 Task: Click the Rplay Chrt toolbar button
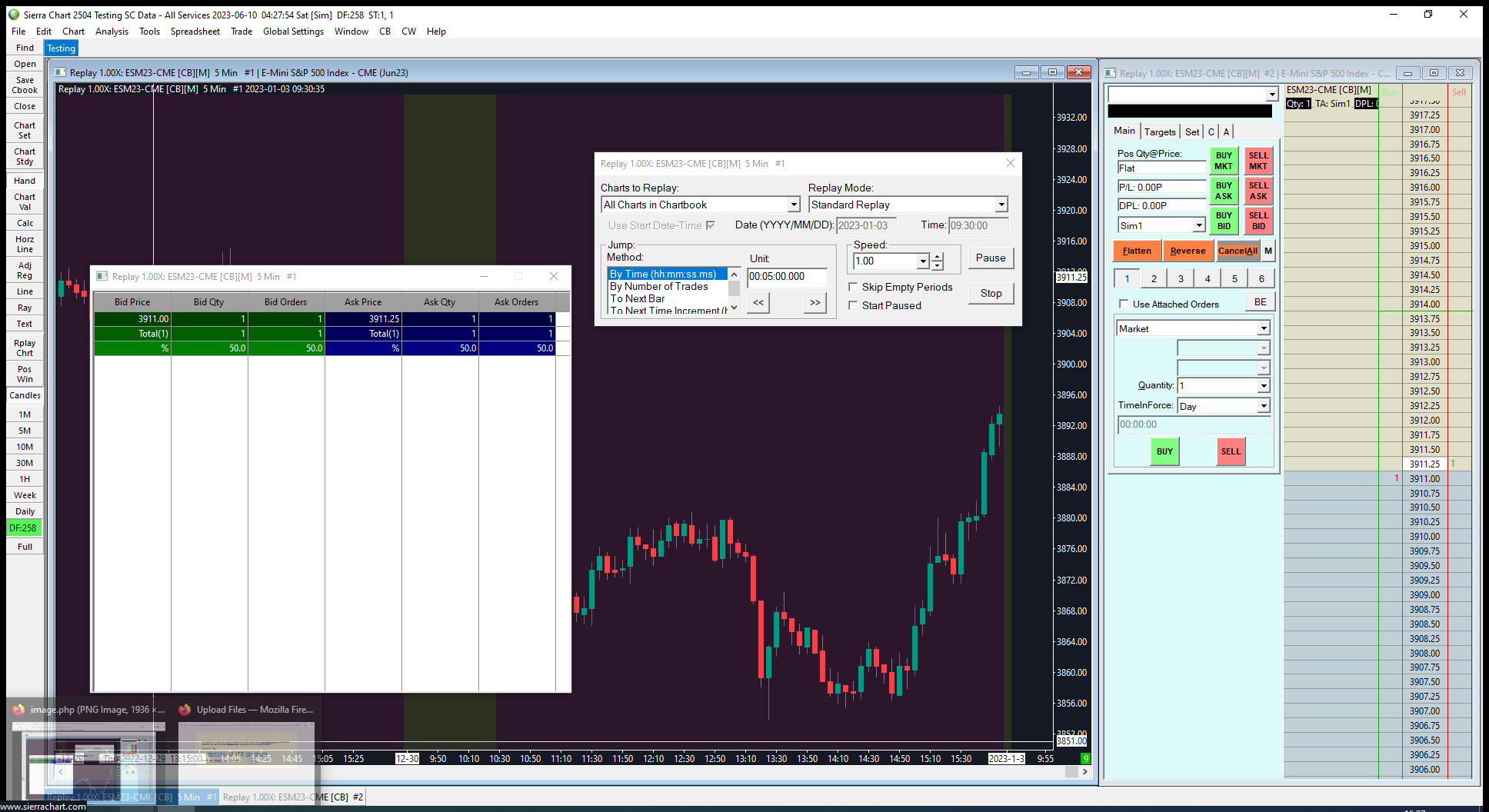coord(25,348)
